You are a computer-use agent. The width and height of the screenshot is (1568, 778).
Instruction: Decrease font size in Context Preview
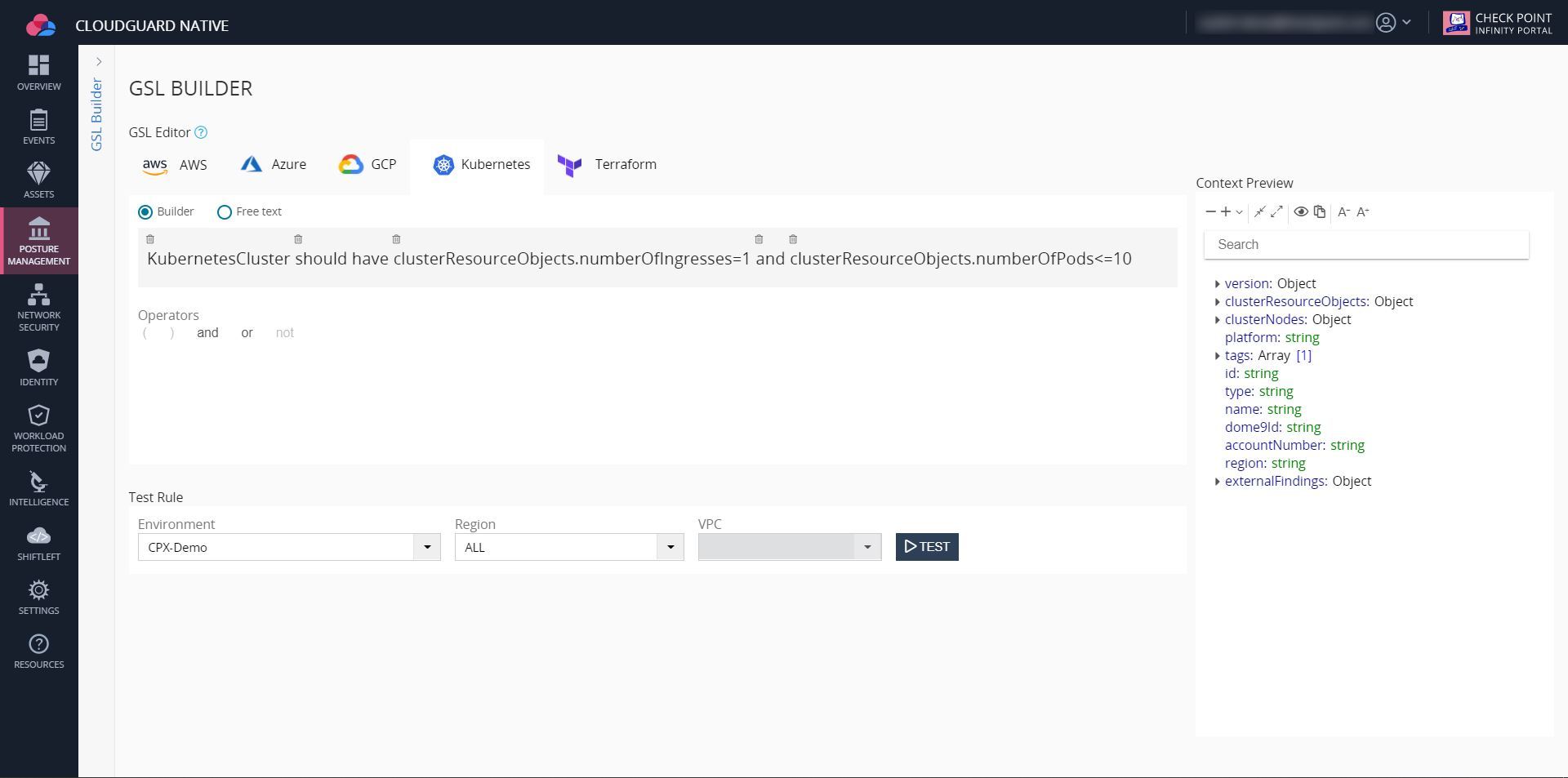pyautogui.click(x=1343, y=211)
